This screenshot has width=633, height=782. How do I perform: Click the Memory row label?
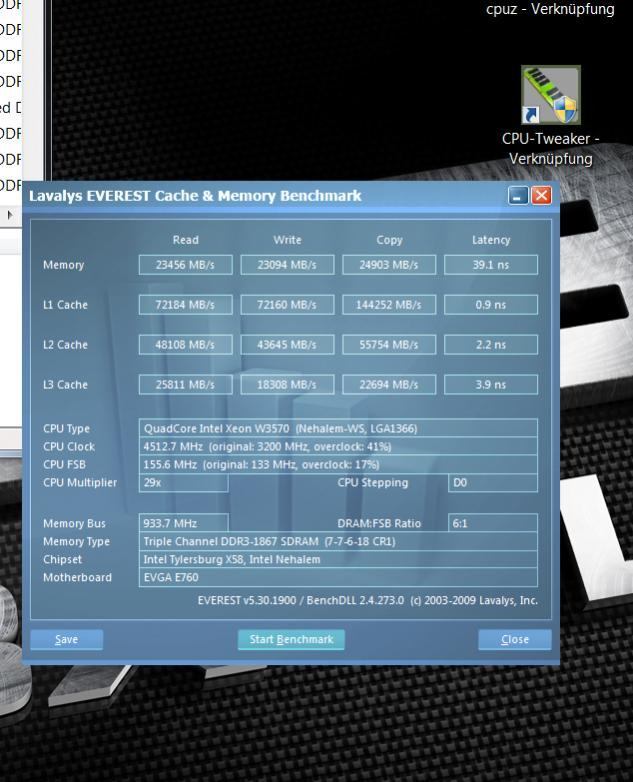(63, 265)
